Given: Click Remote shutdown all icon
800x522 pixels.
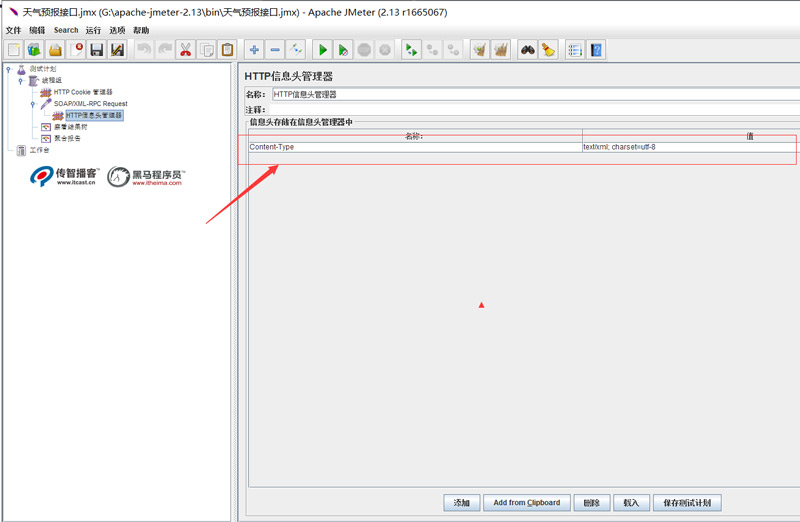Looking at the screenshot, I should pyautogui.click(x=453, y=50).
